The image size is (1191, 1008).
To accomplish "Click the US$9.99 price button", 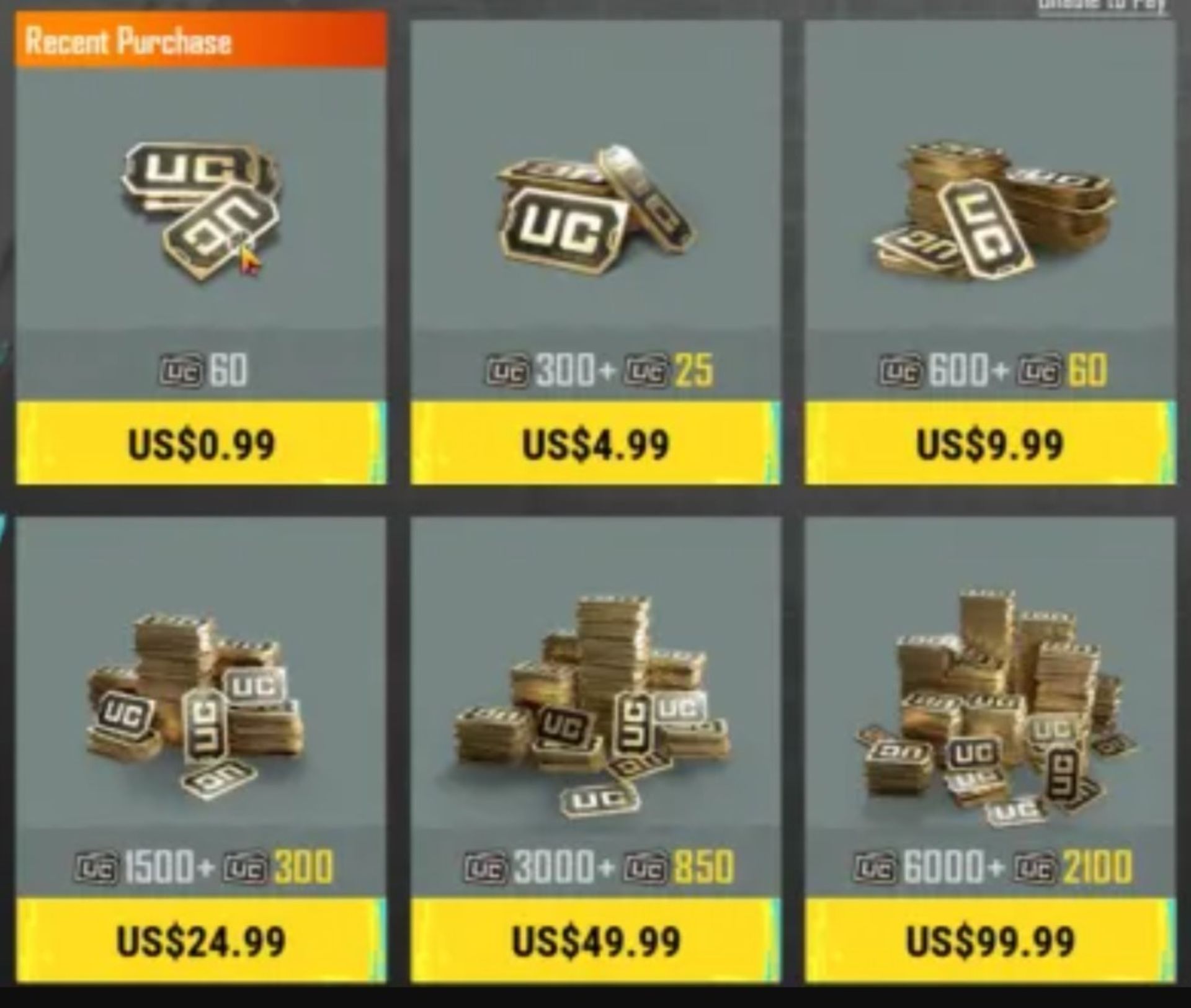I will tap(990, 443).
